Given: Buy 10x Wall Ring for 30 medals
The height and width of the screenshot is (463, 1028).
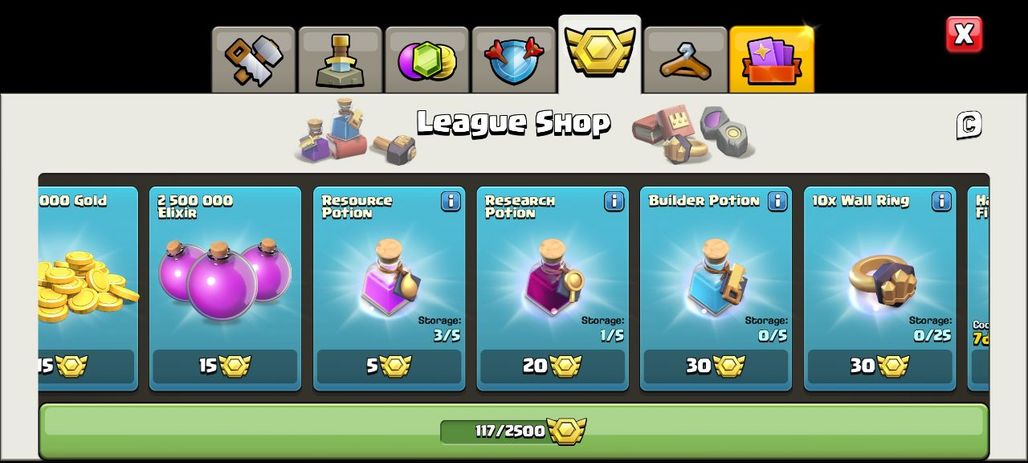Looking at the screenshot, I should click(879, 366).
